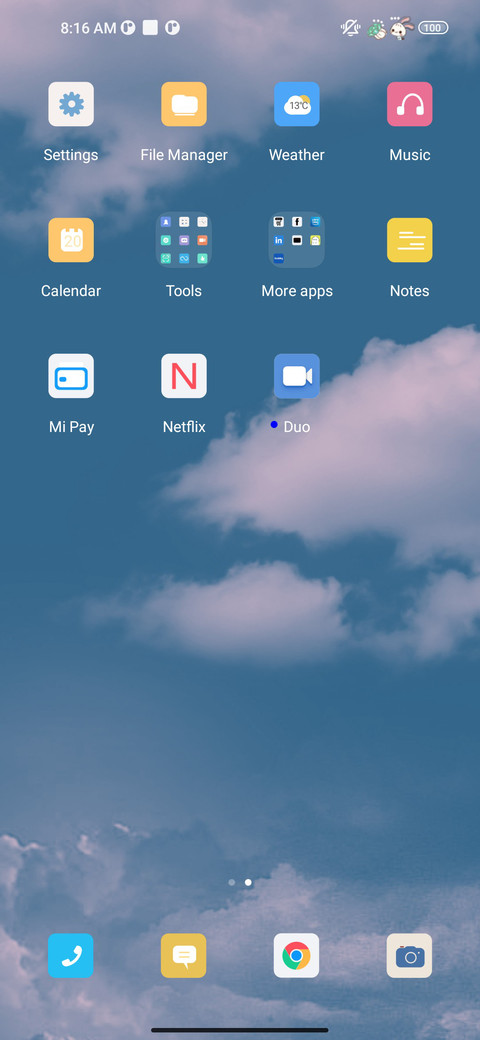This screenshot has height=1040, width=480.
Task: Tap the rabbit sticker status icon
Action: [401, 28]
